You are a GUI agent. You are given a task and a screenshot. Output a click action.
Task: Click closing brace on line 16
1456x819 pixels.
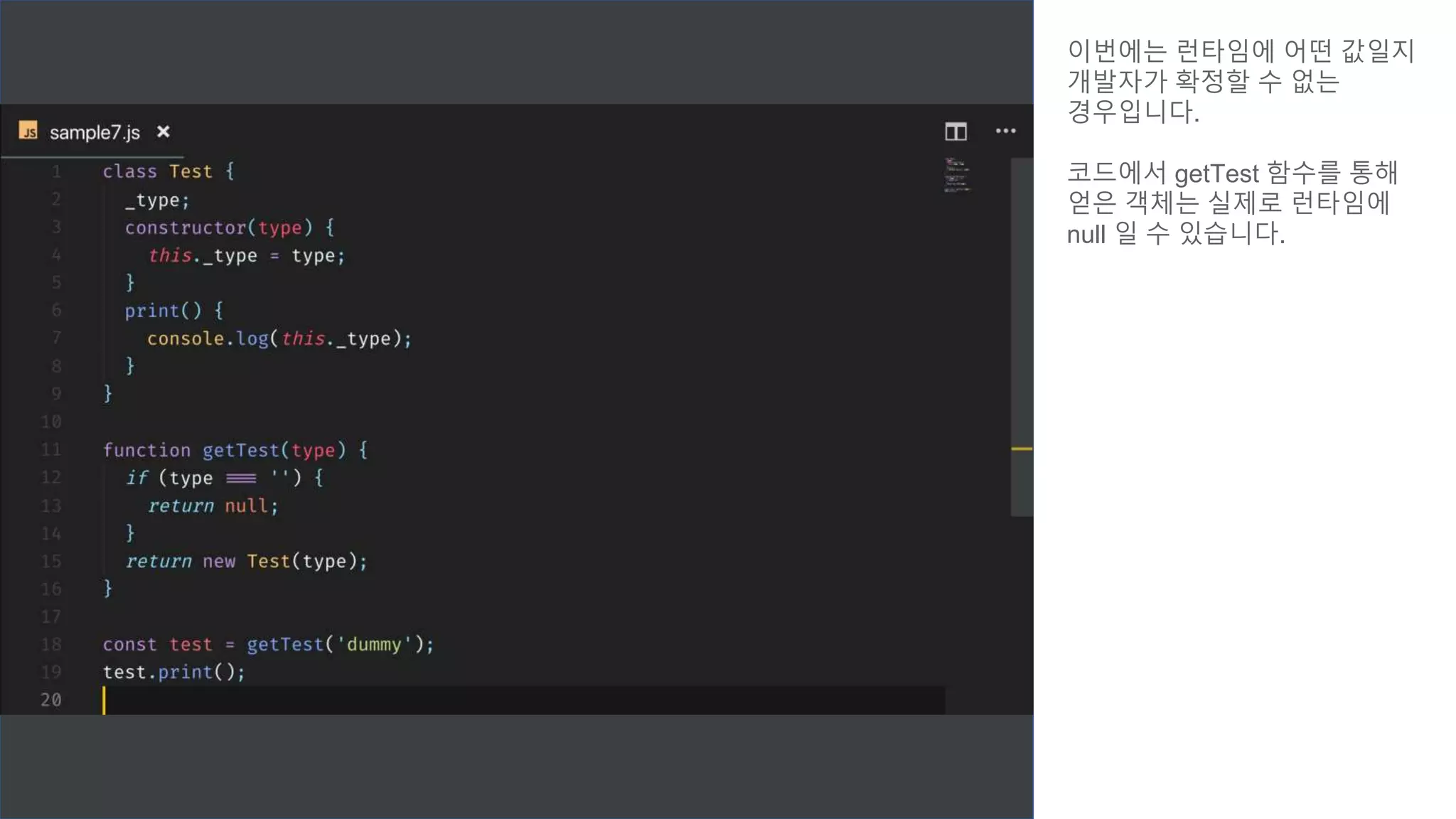[x=107, y=588]
